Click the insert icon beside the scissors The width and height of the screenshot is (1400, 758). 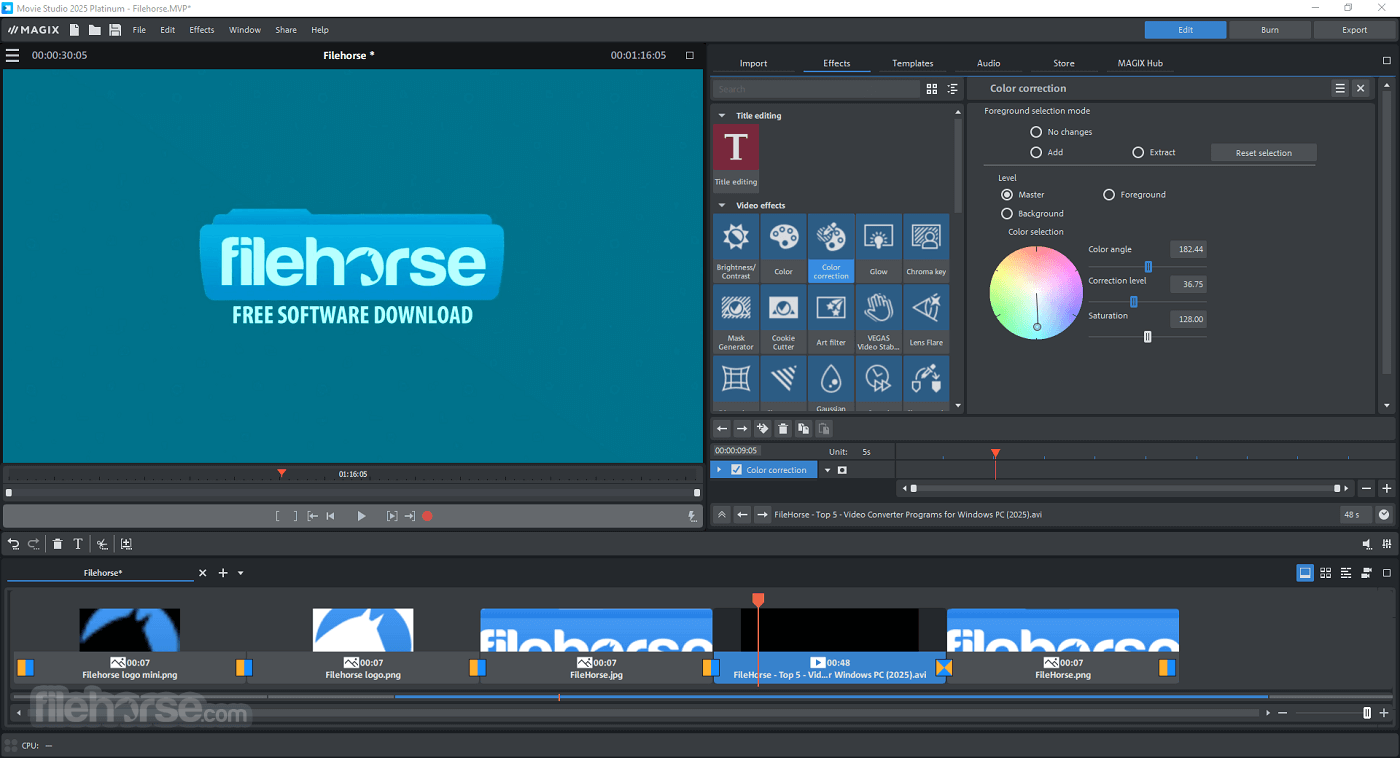(x=126, y=544)
